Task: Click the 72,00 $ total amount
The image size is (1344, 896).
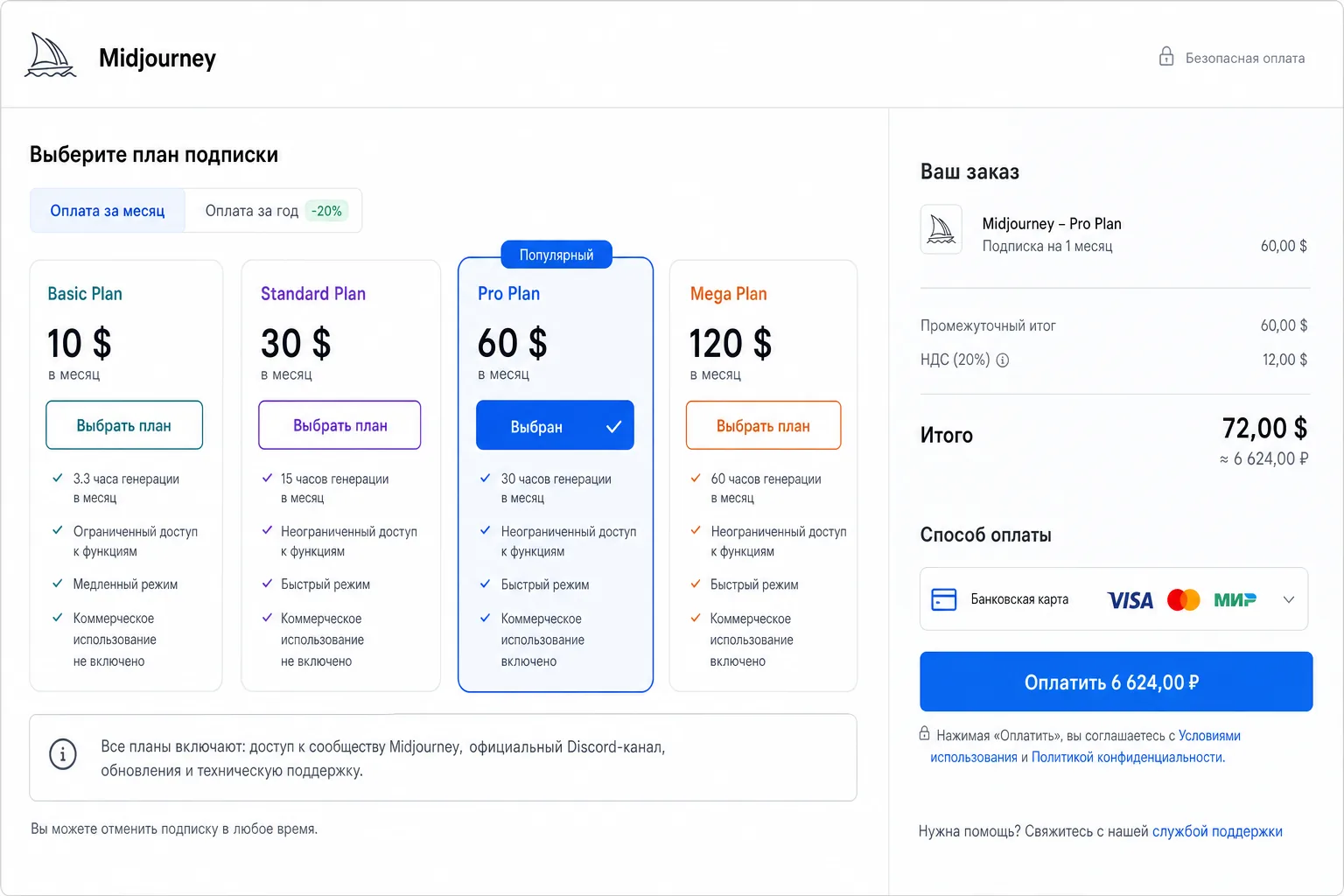Action: (1264, 428)
